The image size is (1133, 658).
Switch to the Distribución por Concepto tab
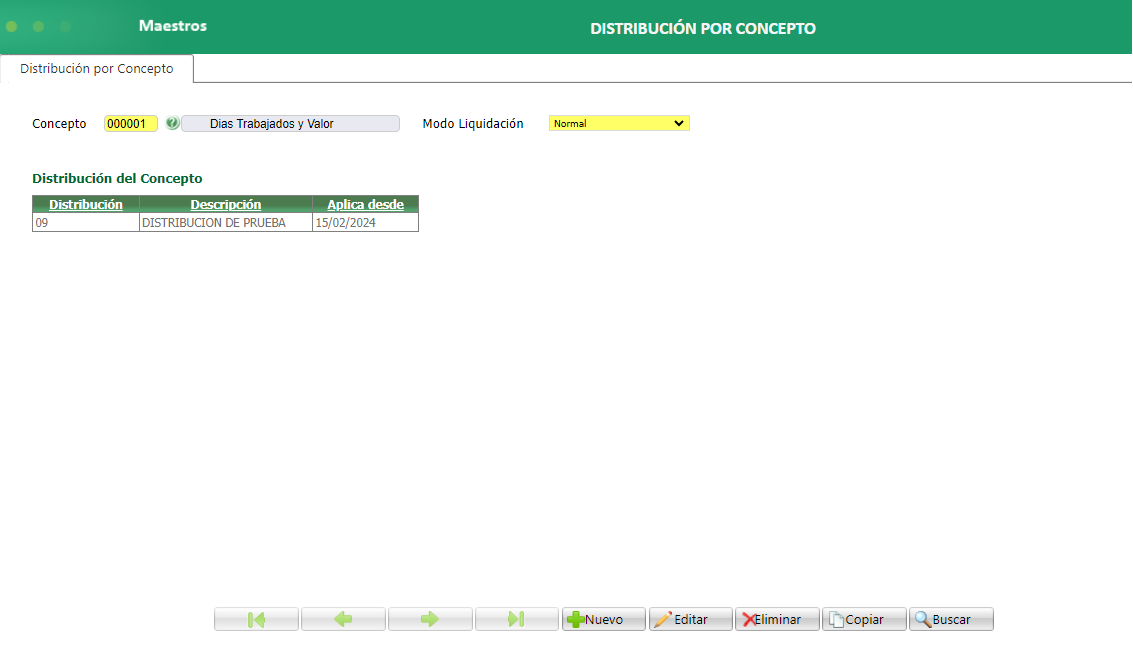(x=96, y=68)
